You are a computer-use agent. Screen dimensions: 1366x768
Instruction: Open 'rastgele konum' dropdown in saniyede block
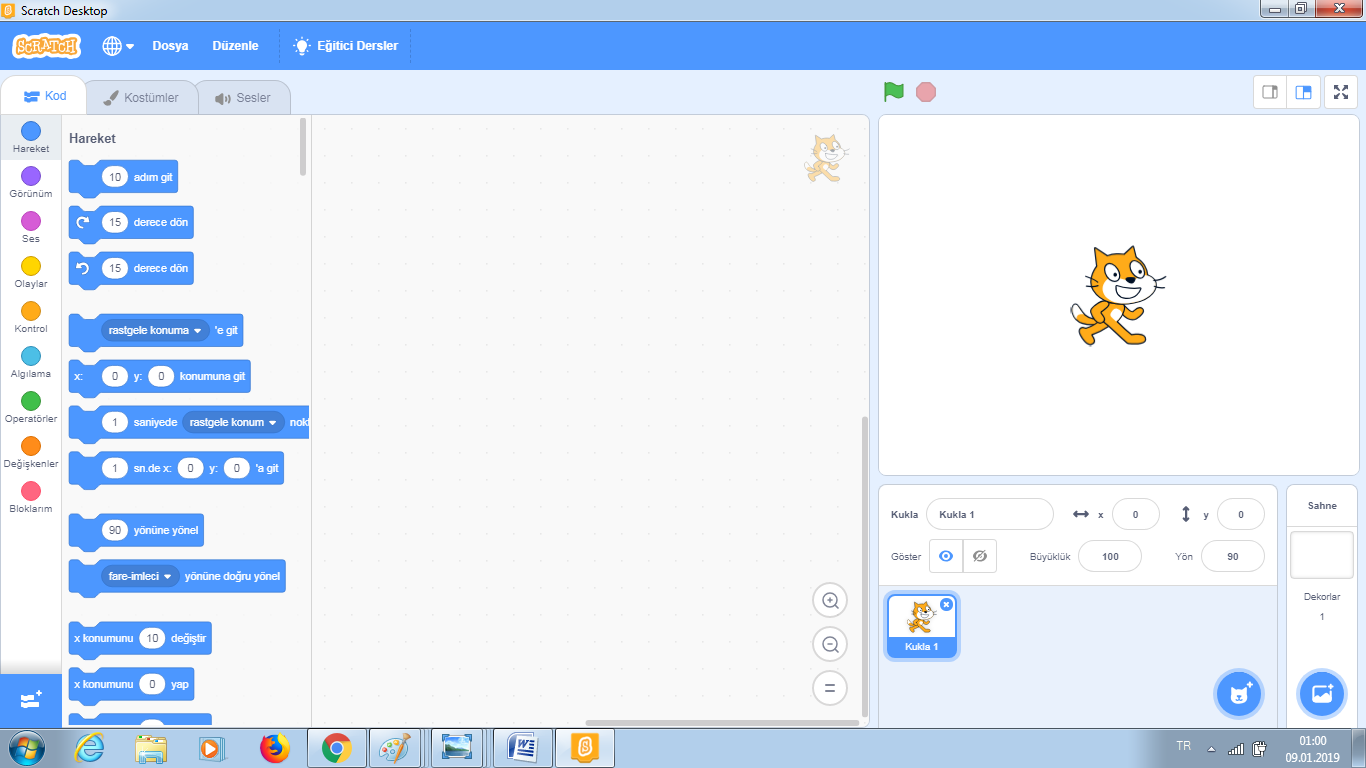coord(233,422)
